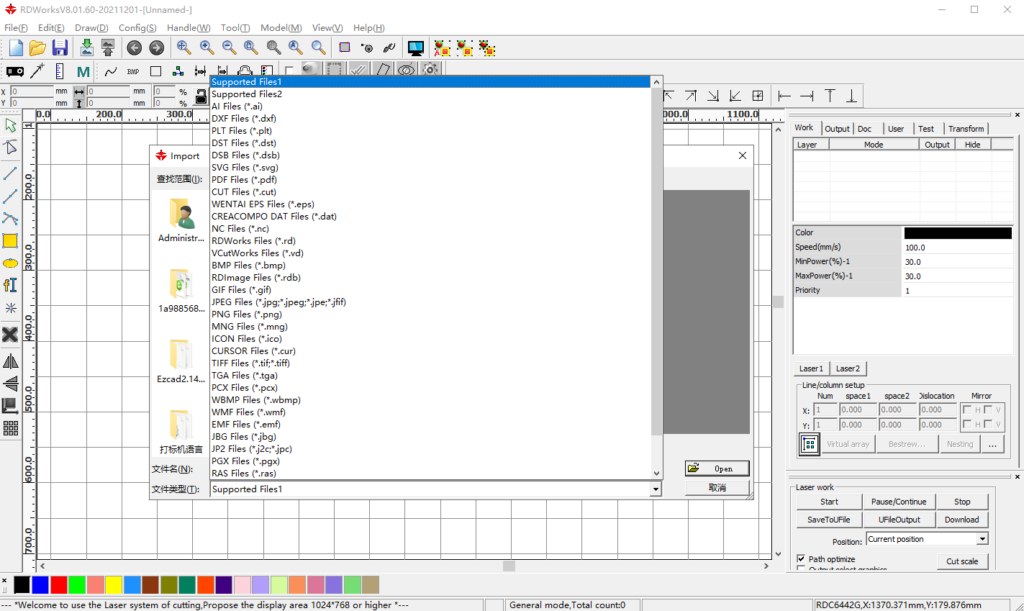The image size is (1024, 611).
Task: Click the Cut scale button
Action: (x=962, y=561)
